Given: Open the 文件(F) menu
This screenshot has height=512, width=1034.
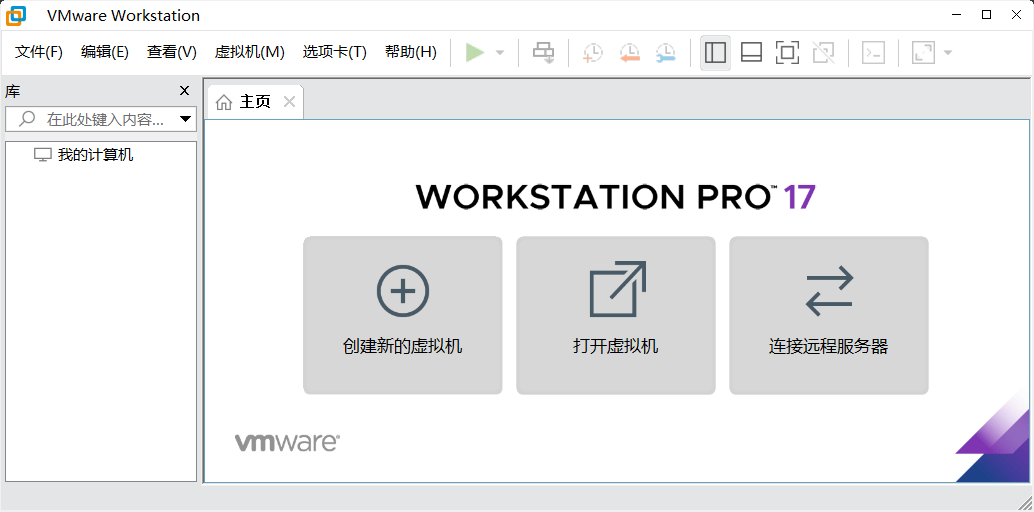Looking at the screenshot, I should click(39, 52).
